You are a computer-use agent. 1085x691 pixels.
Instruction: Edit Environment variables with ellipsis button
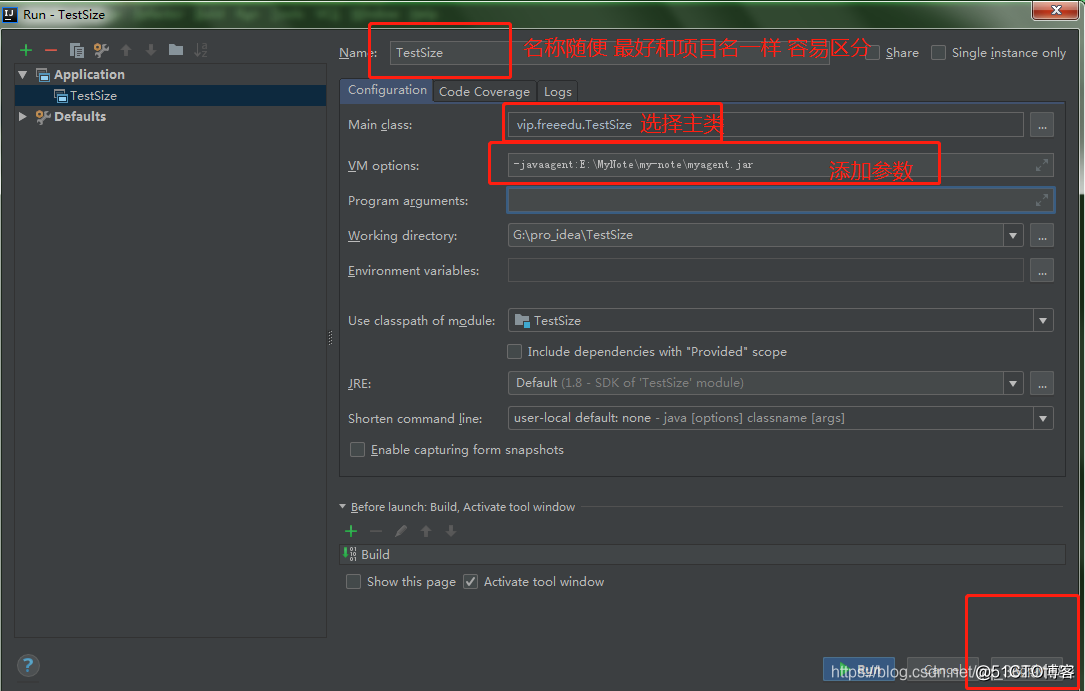pos(1042,271)
